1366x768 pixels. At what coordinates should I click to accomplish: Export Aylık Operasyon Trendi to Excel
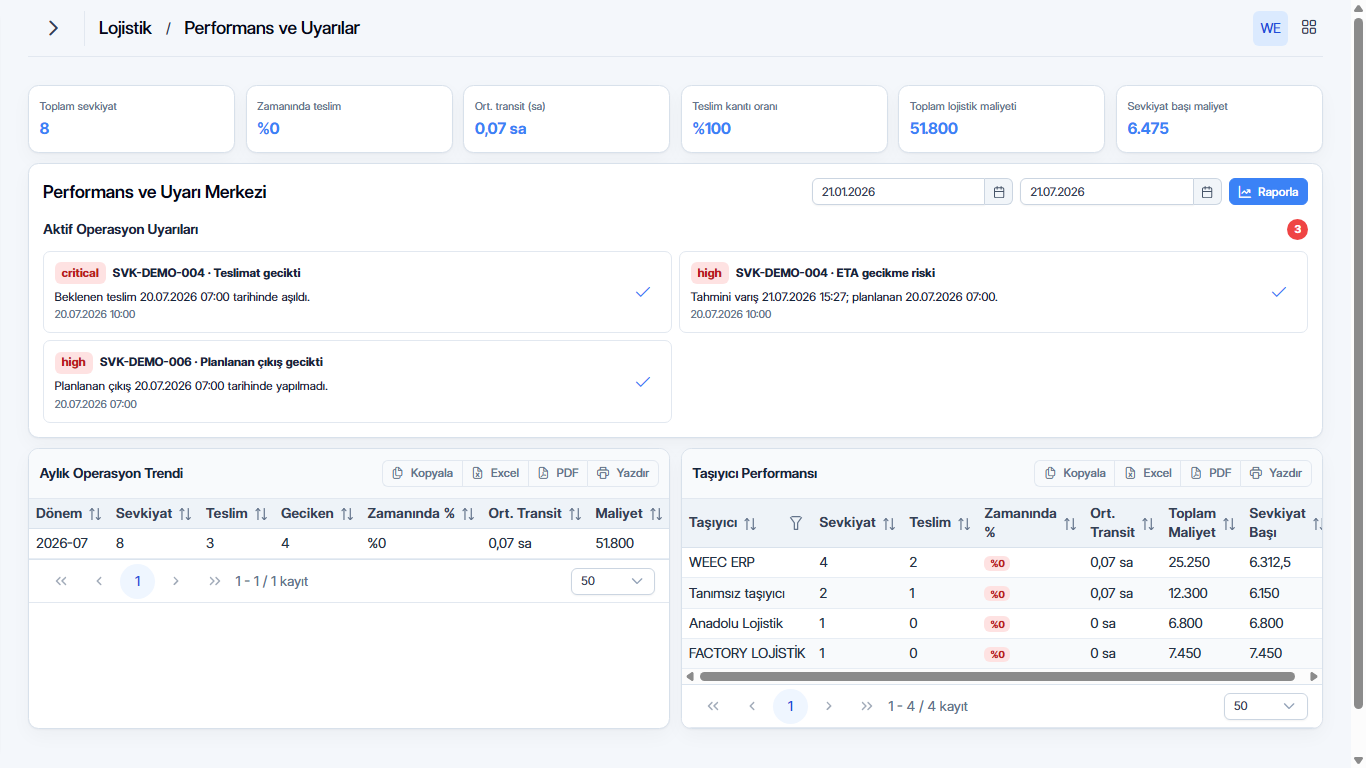click(495, 473)
